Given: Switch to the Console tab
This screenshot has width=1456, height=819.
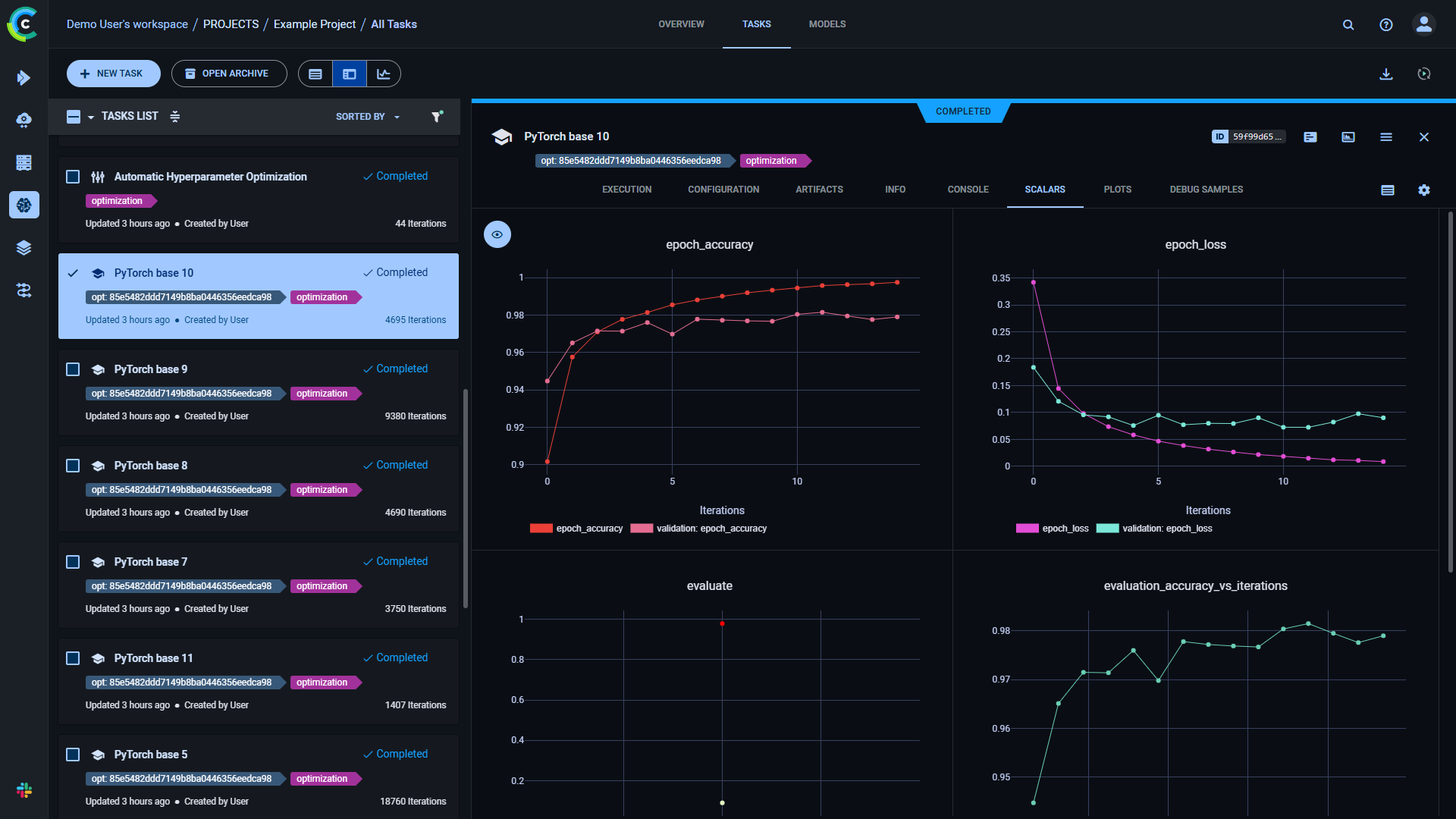Looking at the screenshot, I should click(968, 190).
